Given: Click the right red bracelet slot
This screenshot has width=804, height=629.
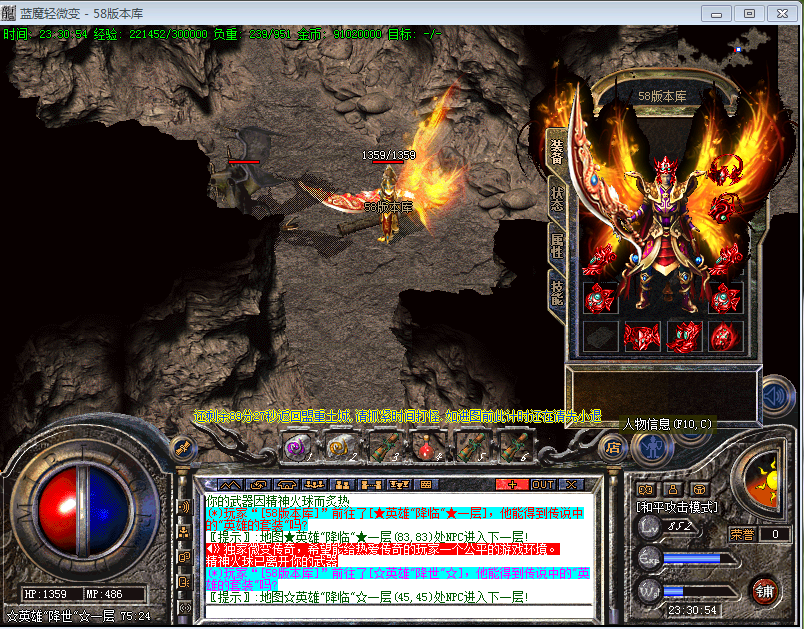Looking at the screenshot, I should click(x=726, y=259).
